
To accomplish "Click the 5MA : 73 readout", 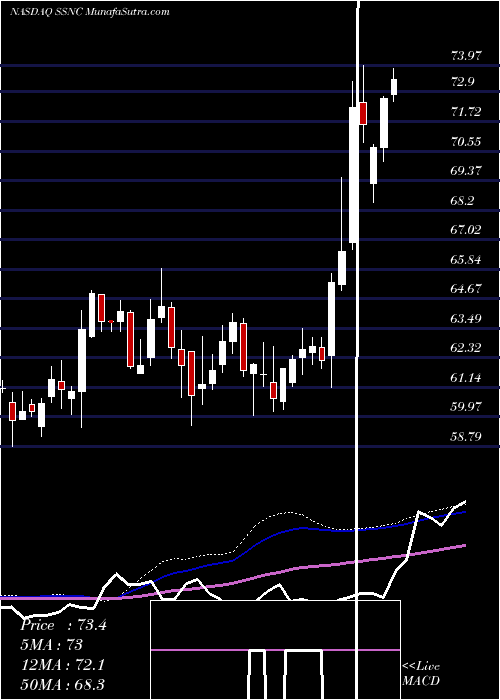I will click(x=51, y=645).
